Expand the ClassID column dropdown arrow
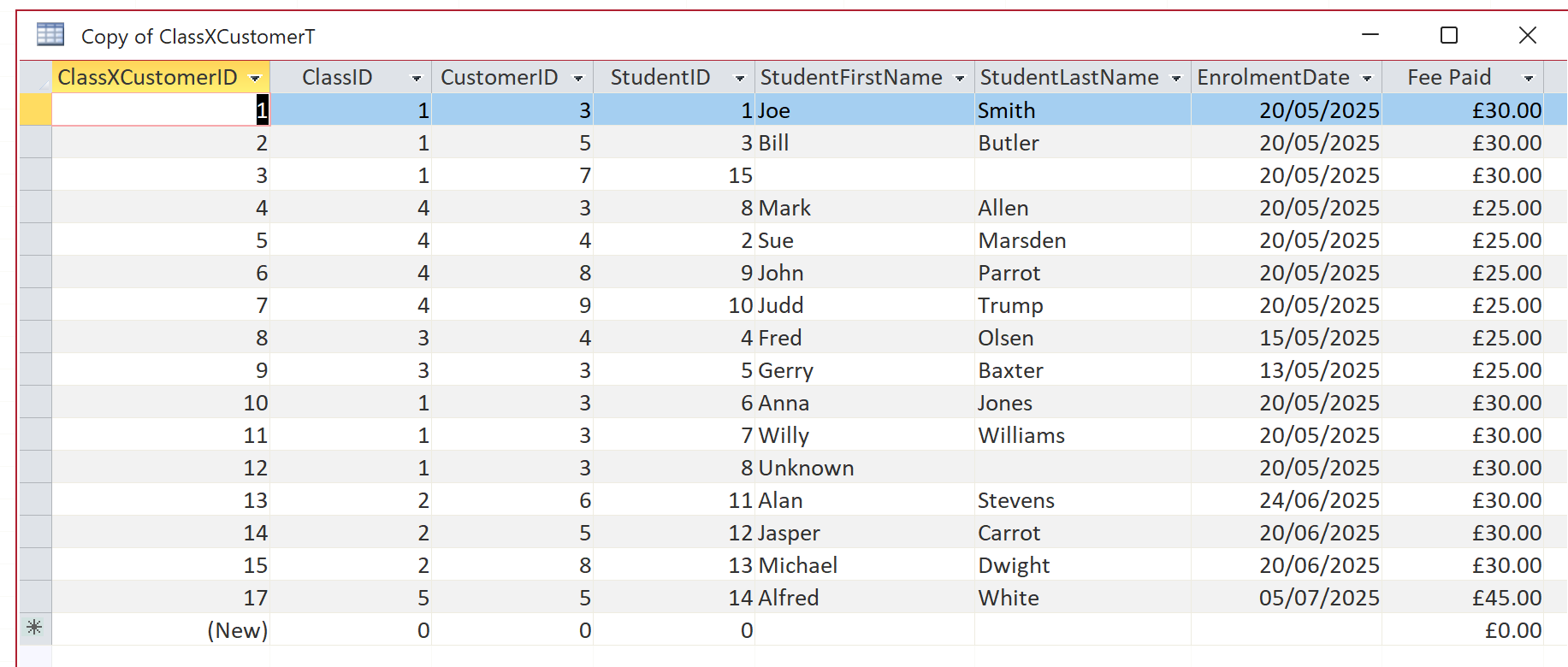The image size is (1568, 667). click(x=417, y=79)
